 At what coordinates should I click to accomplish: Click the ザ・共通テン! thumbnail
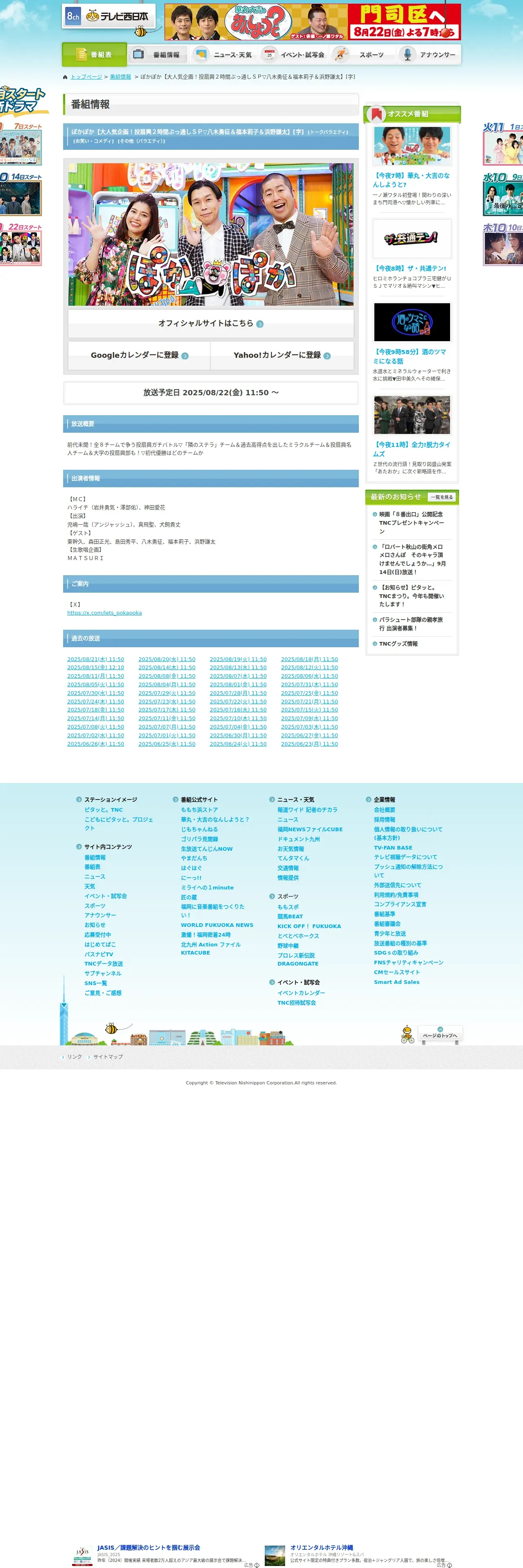[412, 239]
